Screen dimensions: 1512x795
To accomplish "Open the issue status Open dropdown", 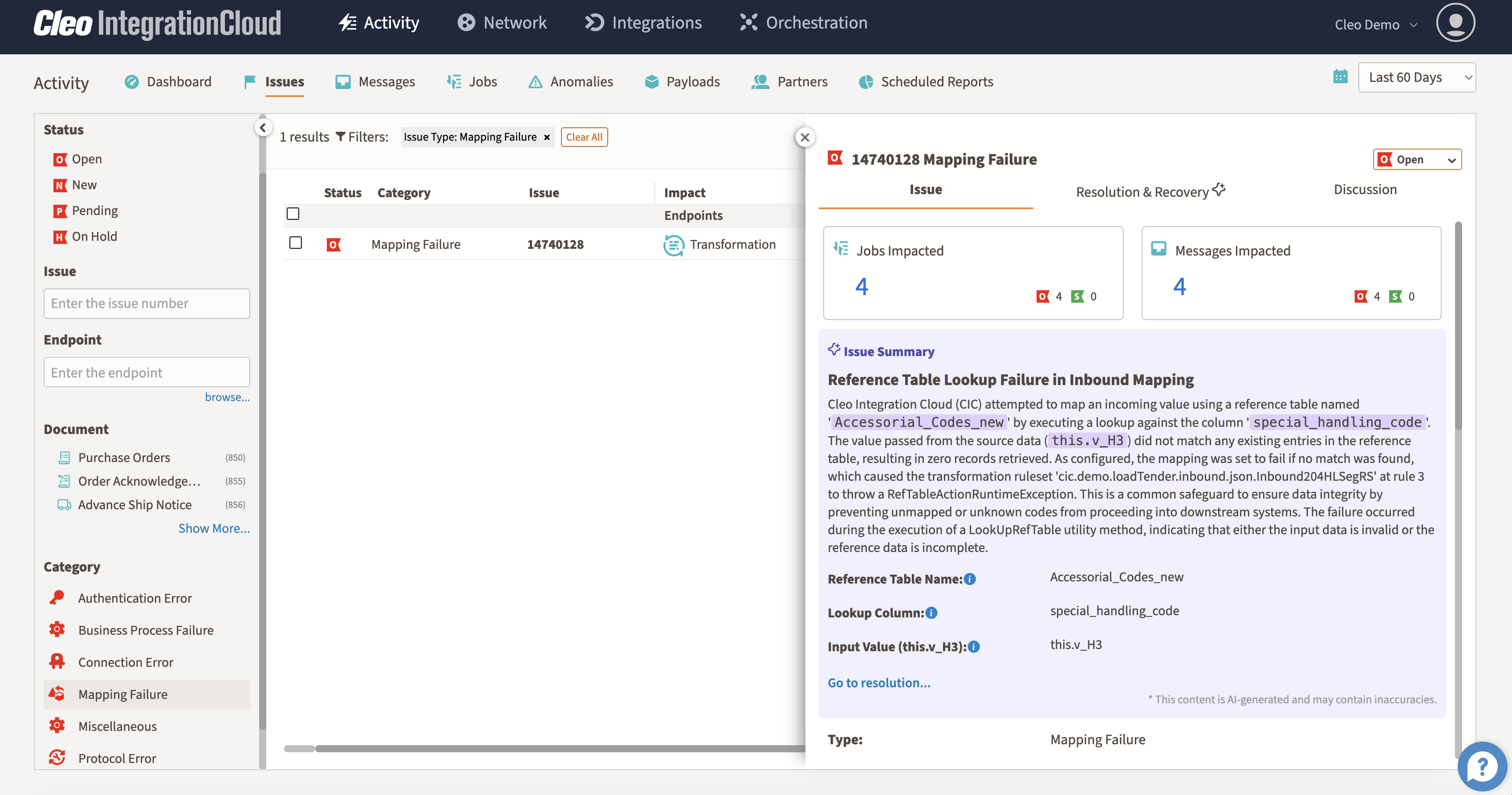I will pyautogui.click(x=1417, y=160).
